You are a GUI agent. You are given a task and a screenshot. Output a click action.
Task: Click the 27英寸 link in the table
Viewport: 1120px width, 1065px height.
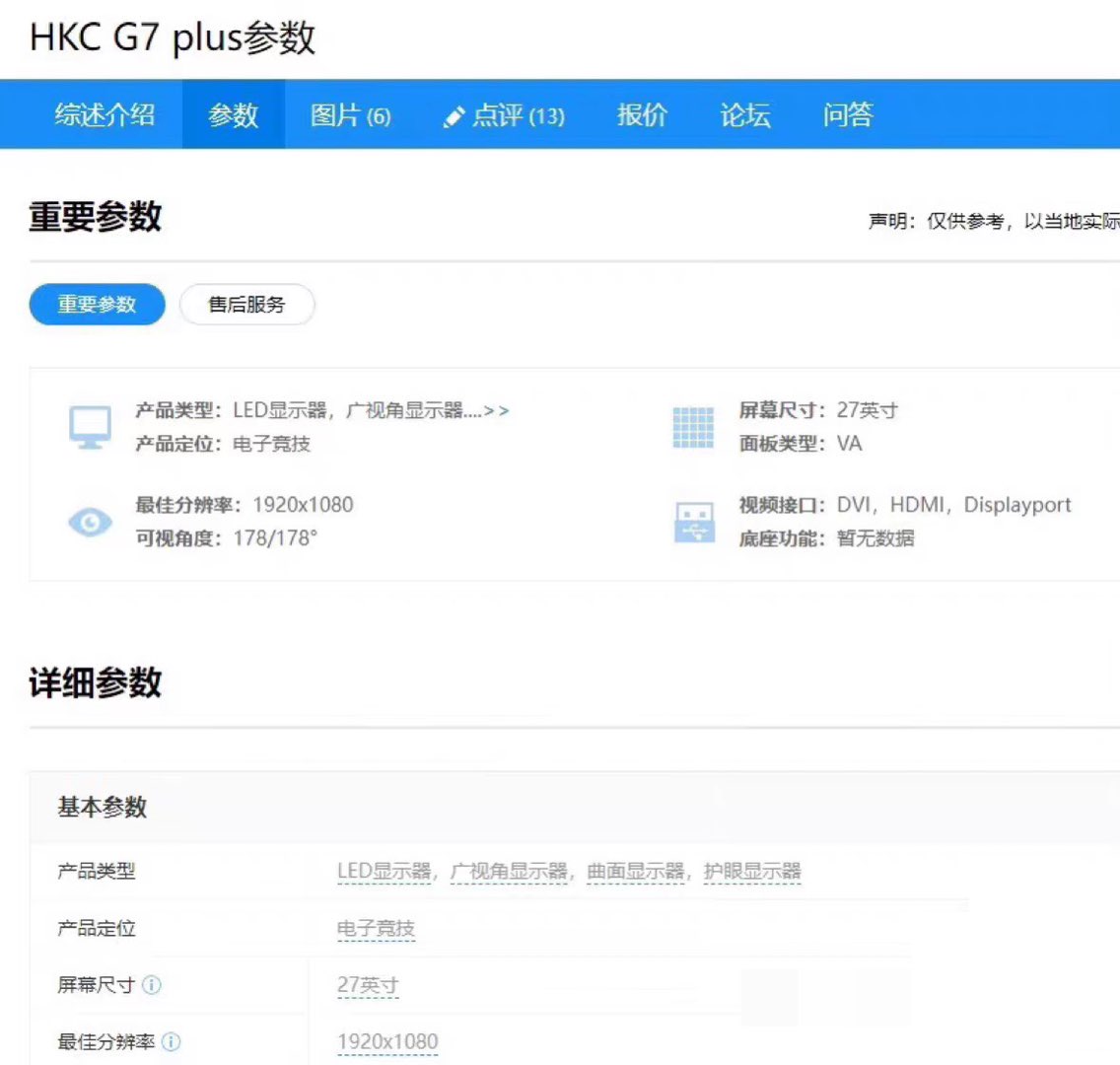(368, 985)
